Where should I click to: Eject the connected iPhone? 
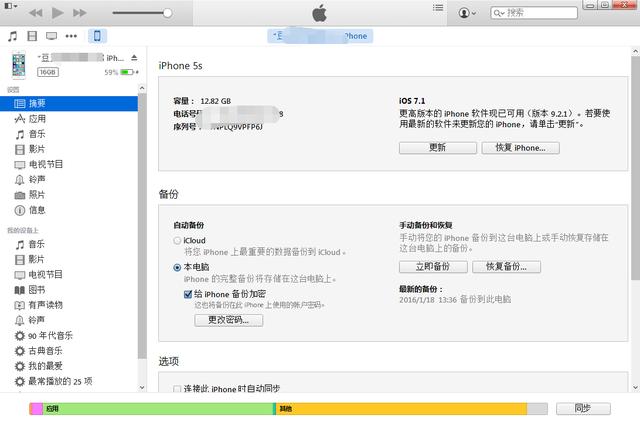(134, 58)
